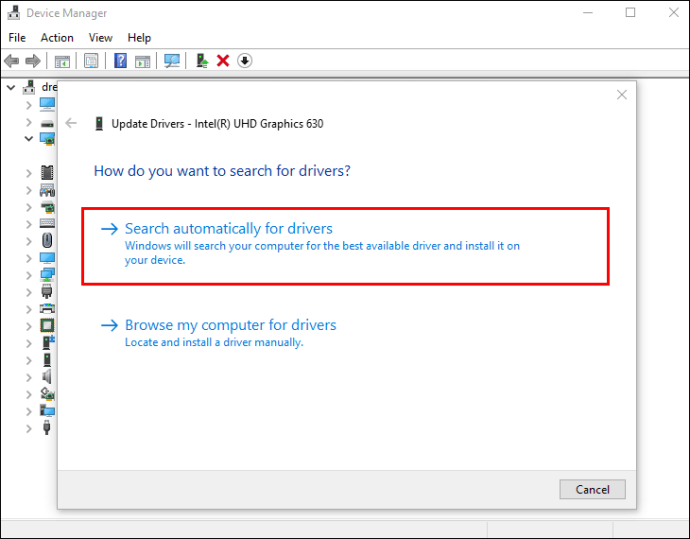Select the mouse icon in the tree
Viewport: 690px width, 539px height.
(x=47, y=241)
